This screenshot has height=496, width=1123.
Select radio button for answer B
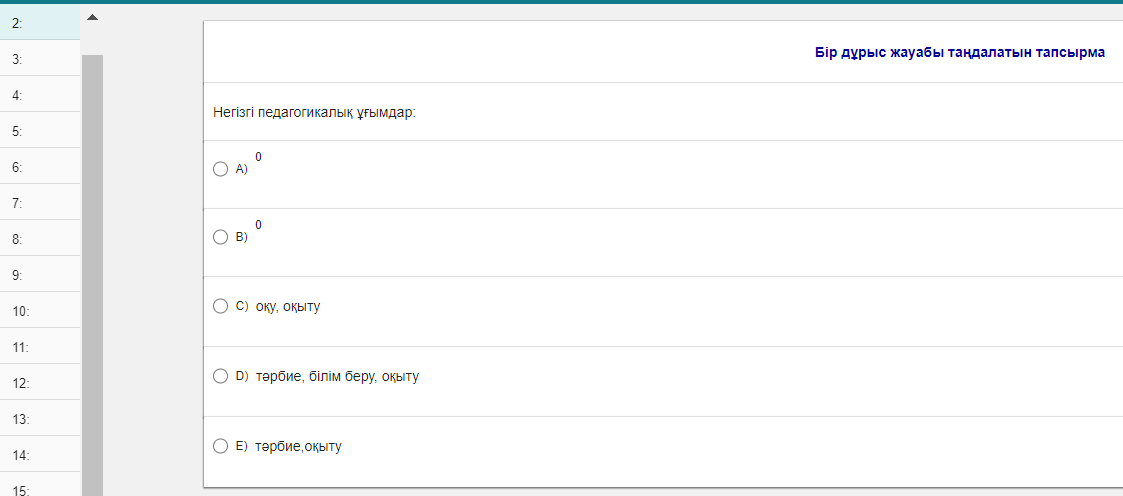click(x=221, y=237)
